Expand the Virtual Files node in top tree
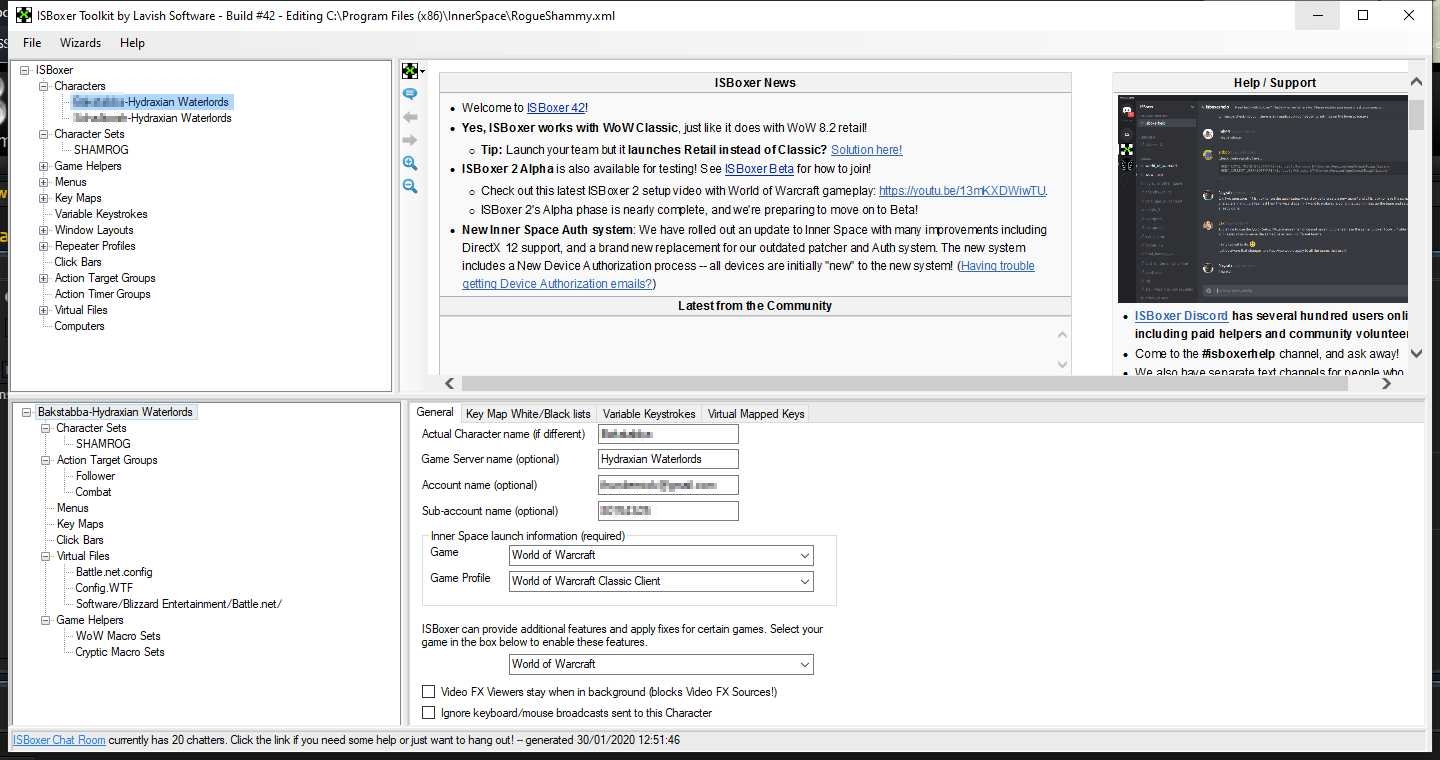This screenshot has width=1440, height=760. coord(44,310)
